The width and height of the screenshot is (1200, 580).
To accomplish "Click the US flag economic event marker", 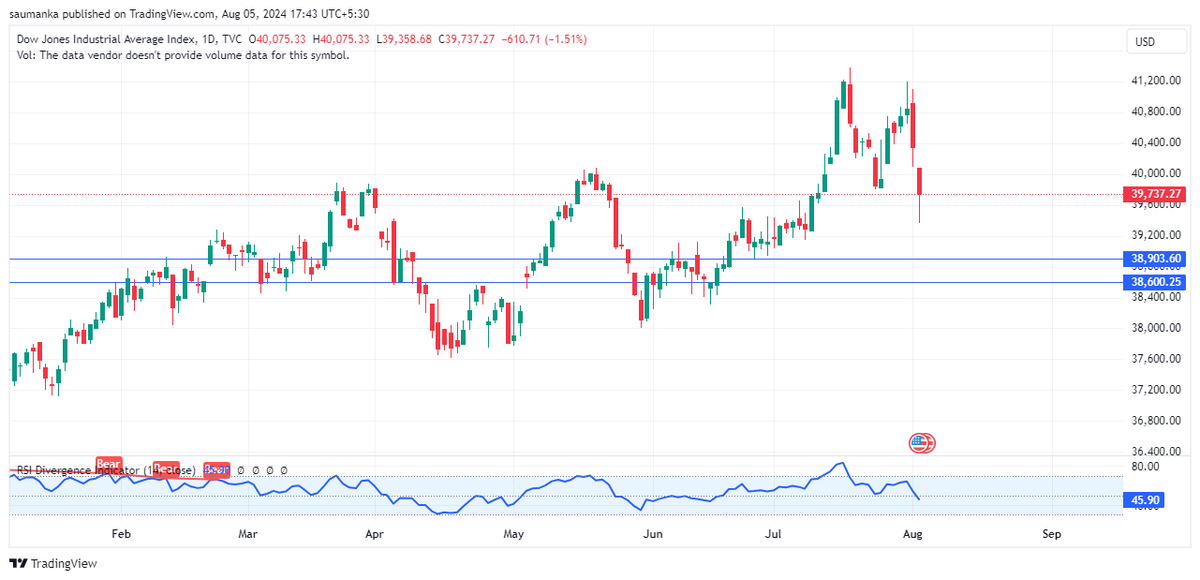I will (x=920, y=442).
